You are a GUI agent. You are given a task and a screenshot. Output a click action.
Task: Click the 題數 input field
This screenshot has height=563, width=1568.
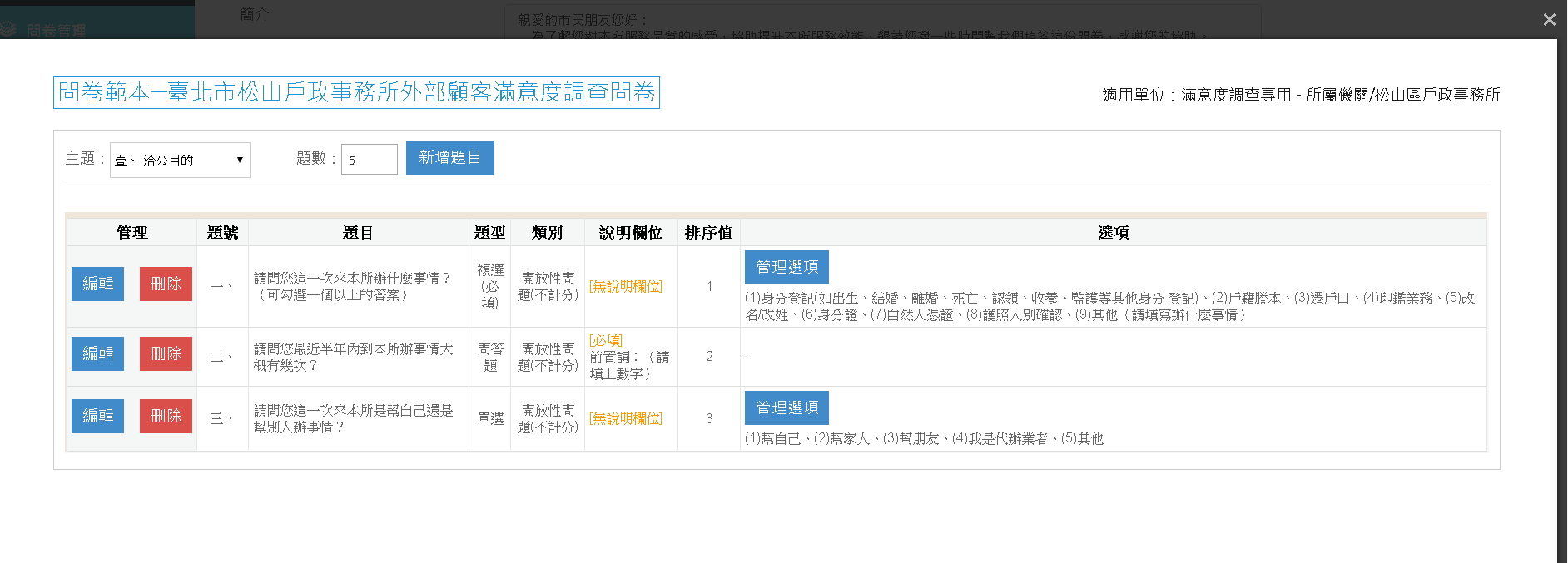(369, 160)
